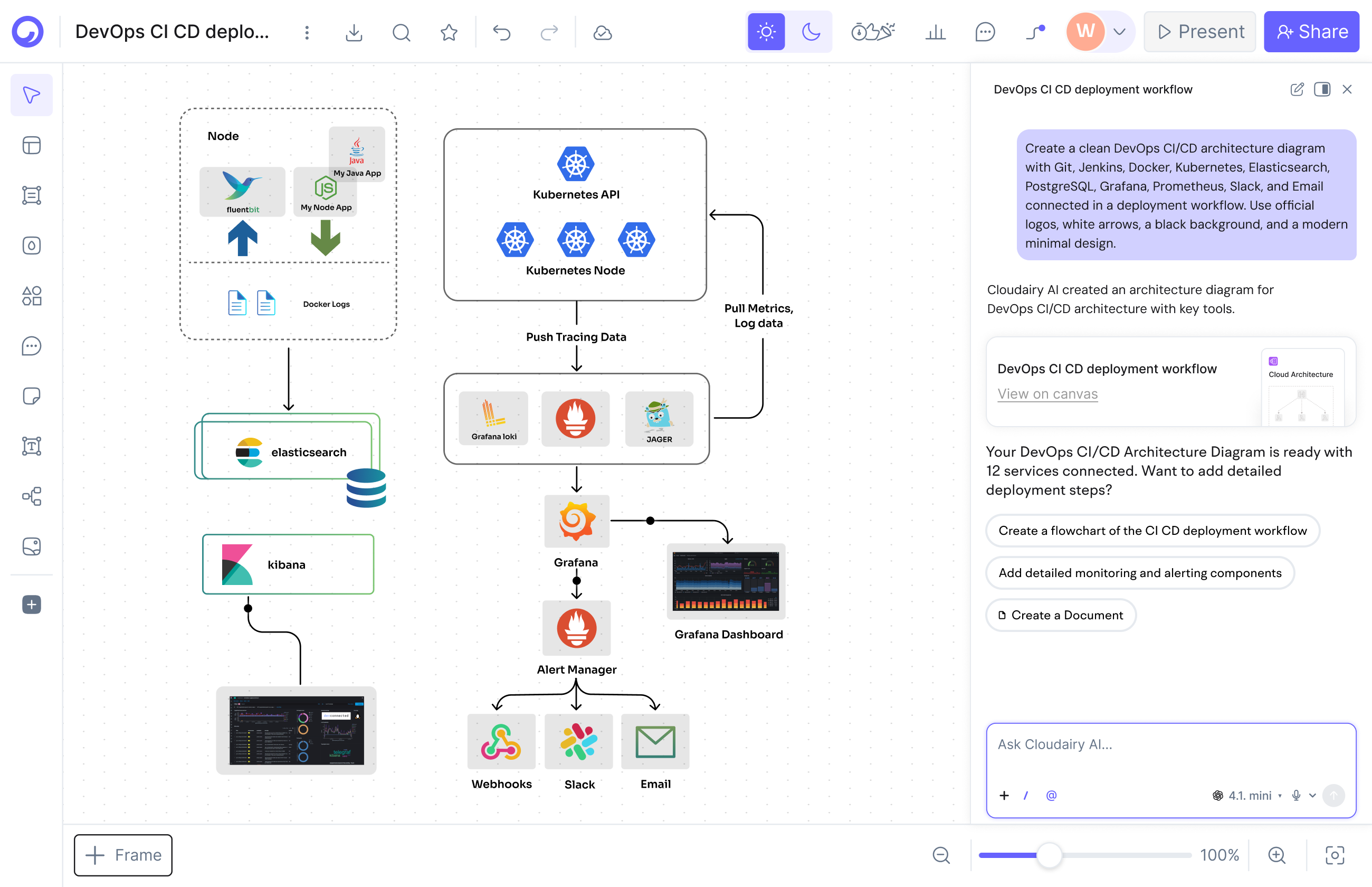Open the W user avatar
The height and width of the screenshot is (887, 1372).
tap(1085, 31)
